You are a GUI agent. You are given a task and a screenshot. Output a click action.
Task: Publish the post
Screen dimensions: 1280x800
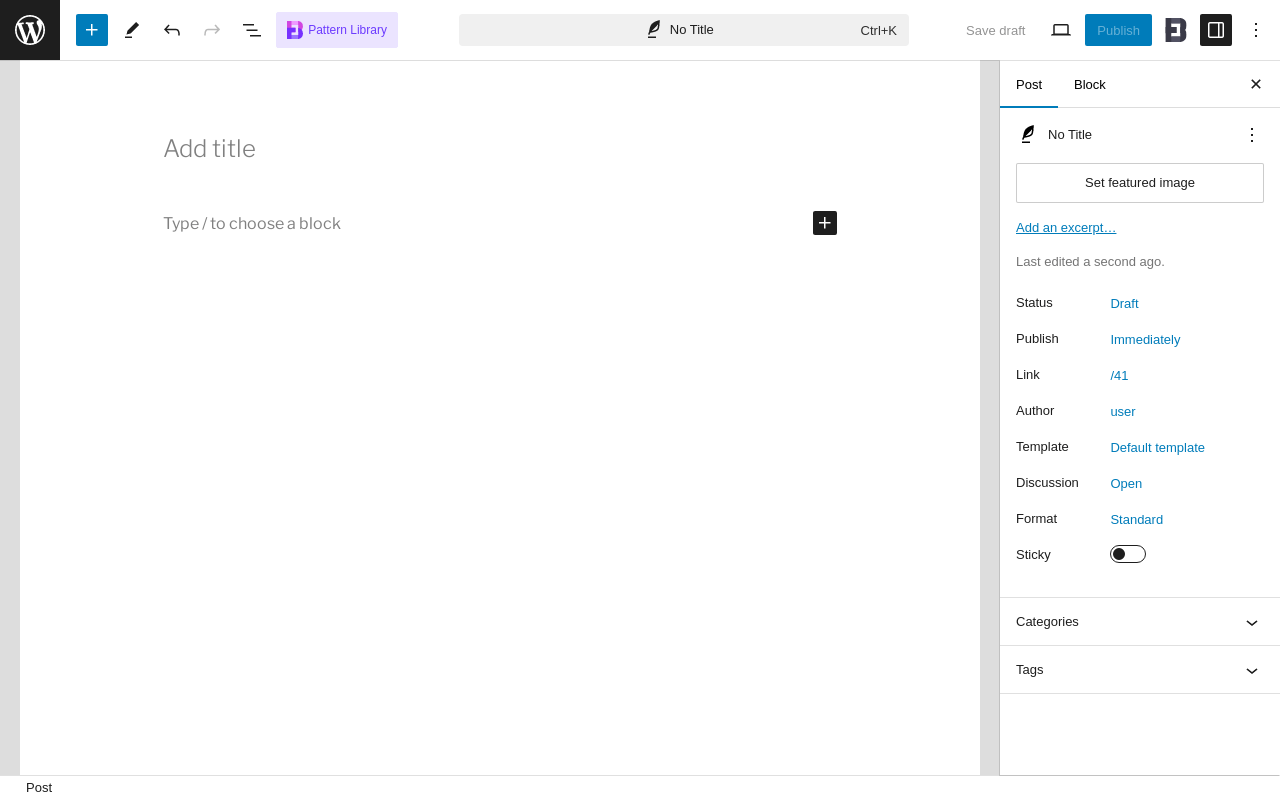[x=1118, y=30]
